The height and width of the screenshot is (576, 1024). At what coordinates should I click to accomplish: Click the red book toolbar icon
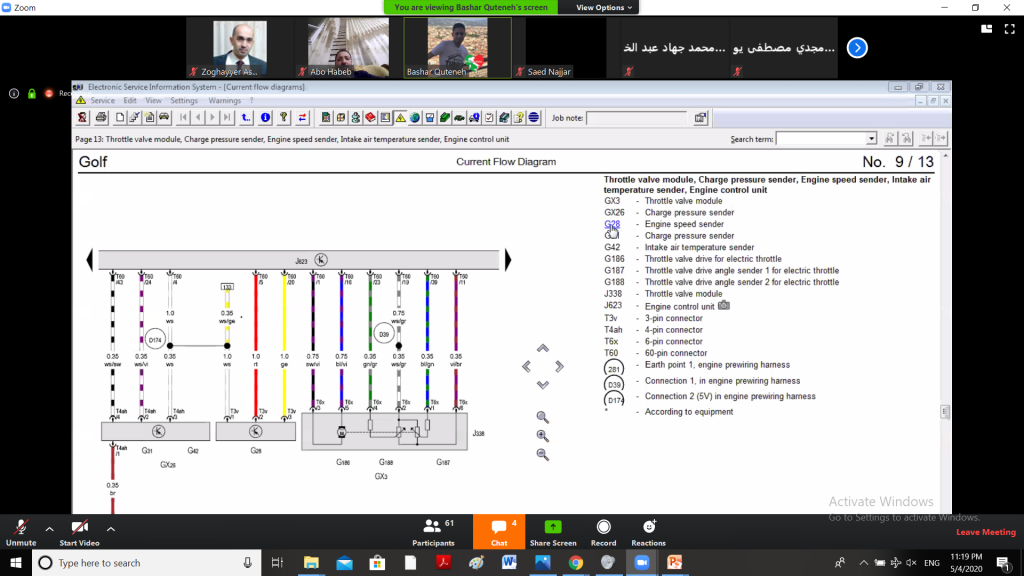click(370, 118)
